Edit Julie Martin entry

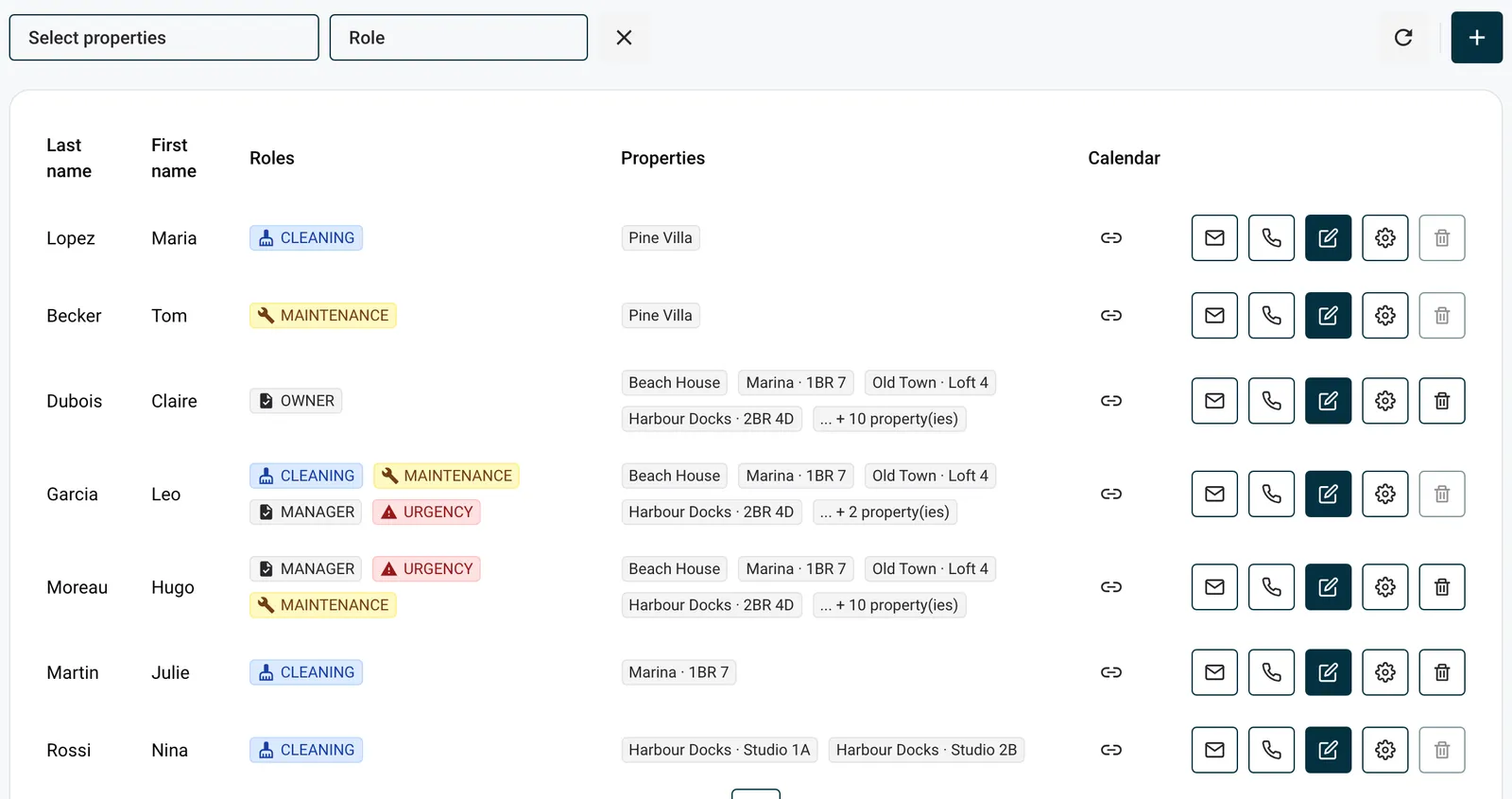(x=1328, y=672)
